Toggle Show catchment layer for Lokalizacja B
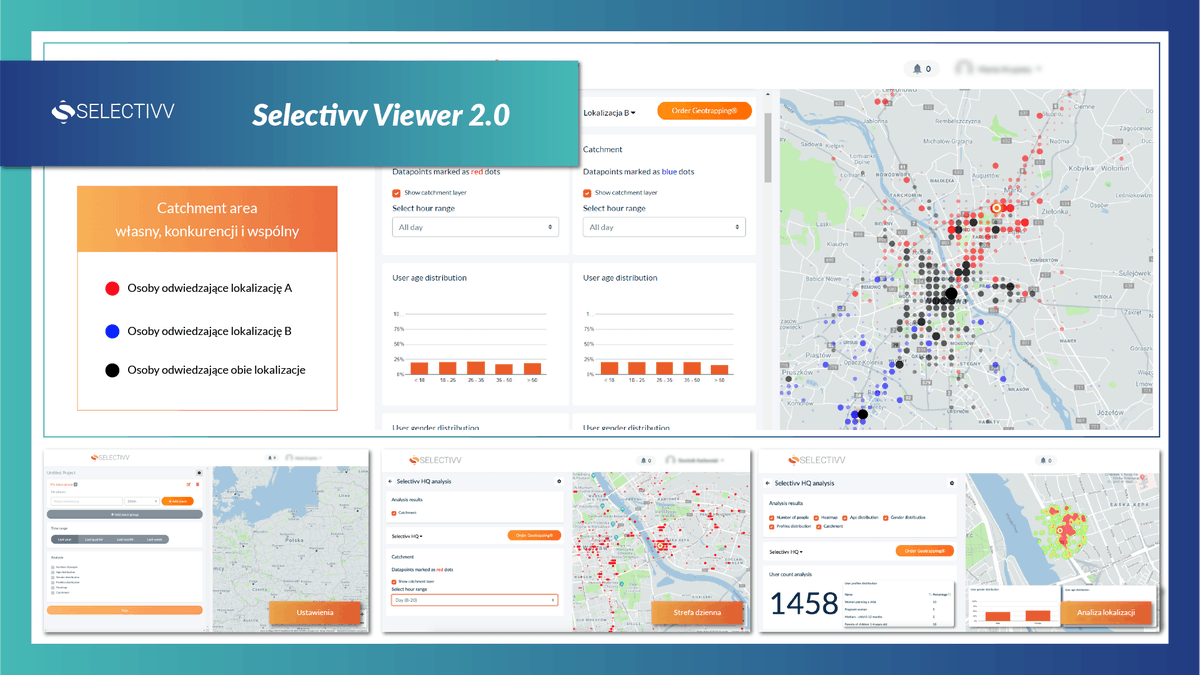This screenshot has width=1200, height=675. pyautogui.click(x=588, y=192)
